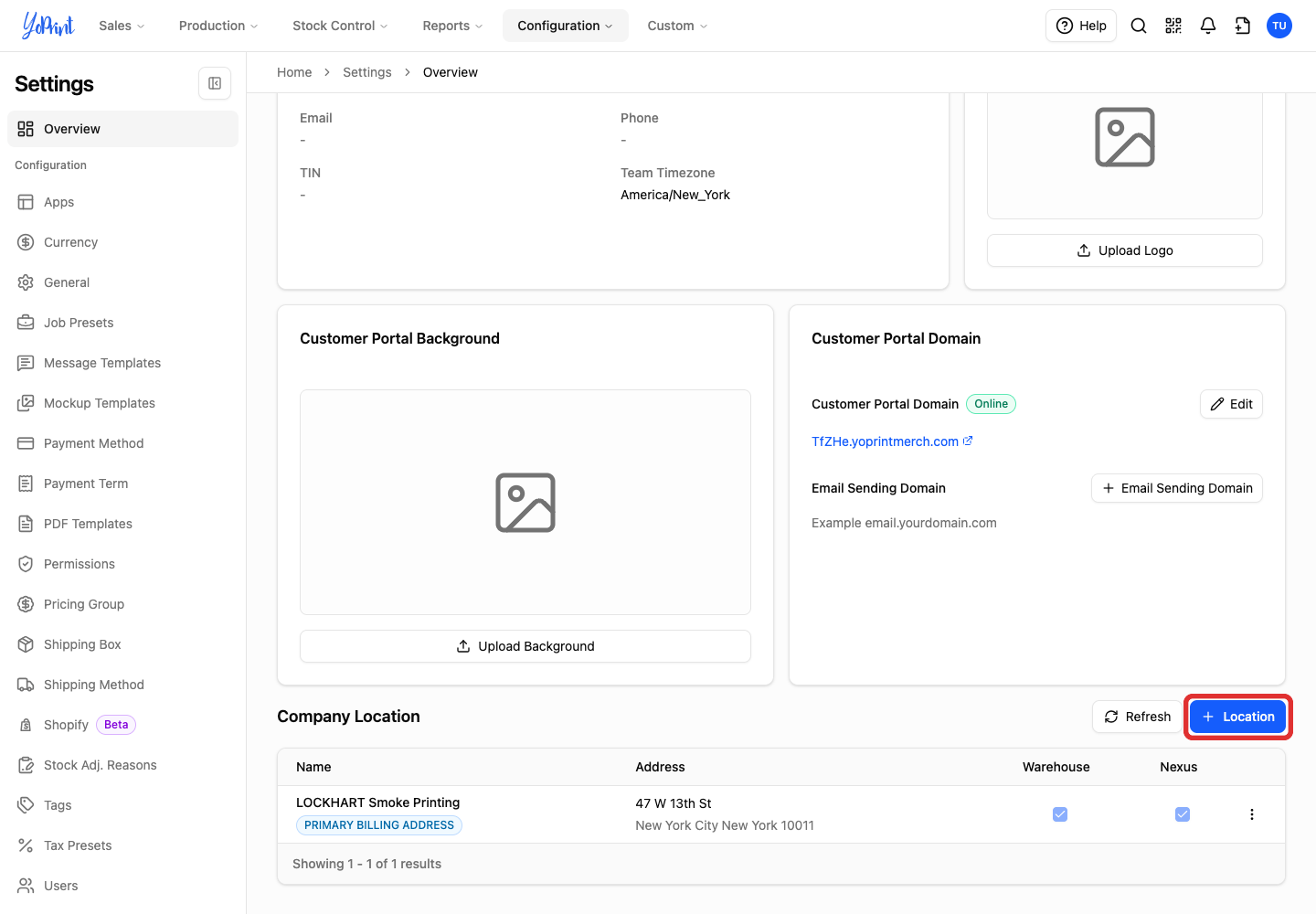Screen dimensions: 1316x914
Task: Click the blue Location button
Action: [x=1237, y=717]
